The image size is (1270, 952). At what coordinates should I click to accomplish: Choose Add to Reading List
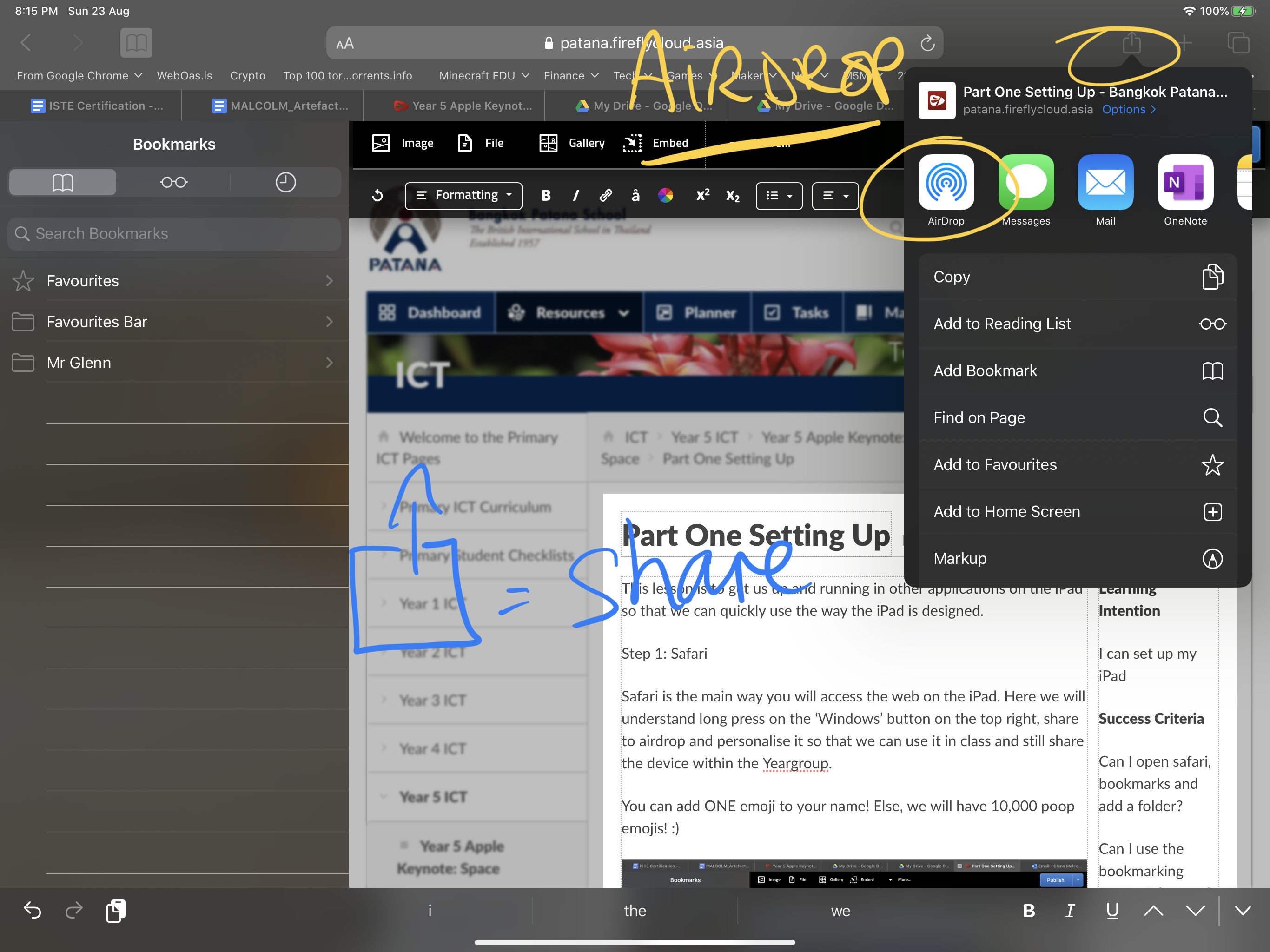tap(1078, 324)
